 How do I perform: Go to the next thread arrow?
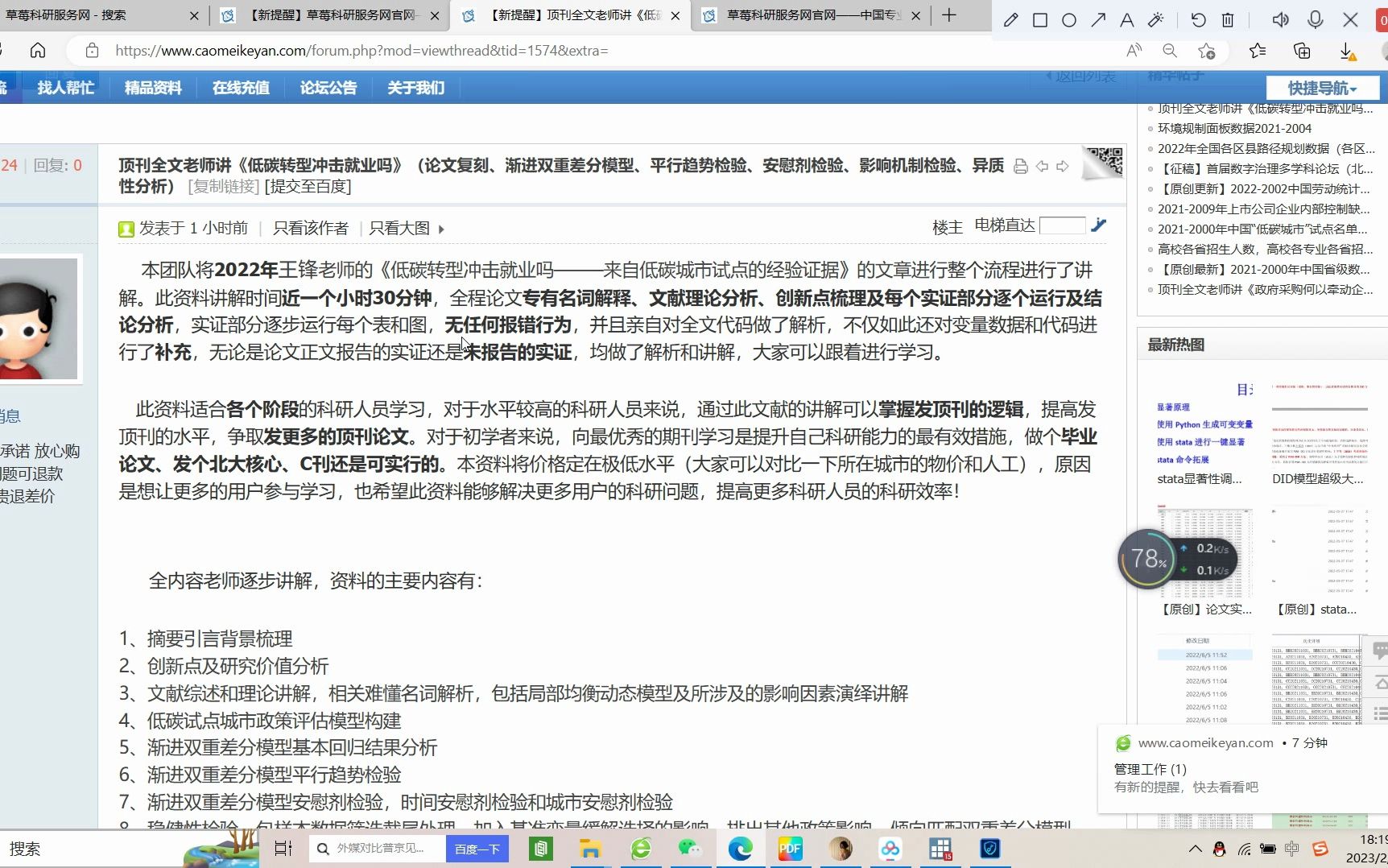tap(1063, 166)
